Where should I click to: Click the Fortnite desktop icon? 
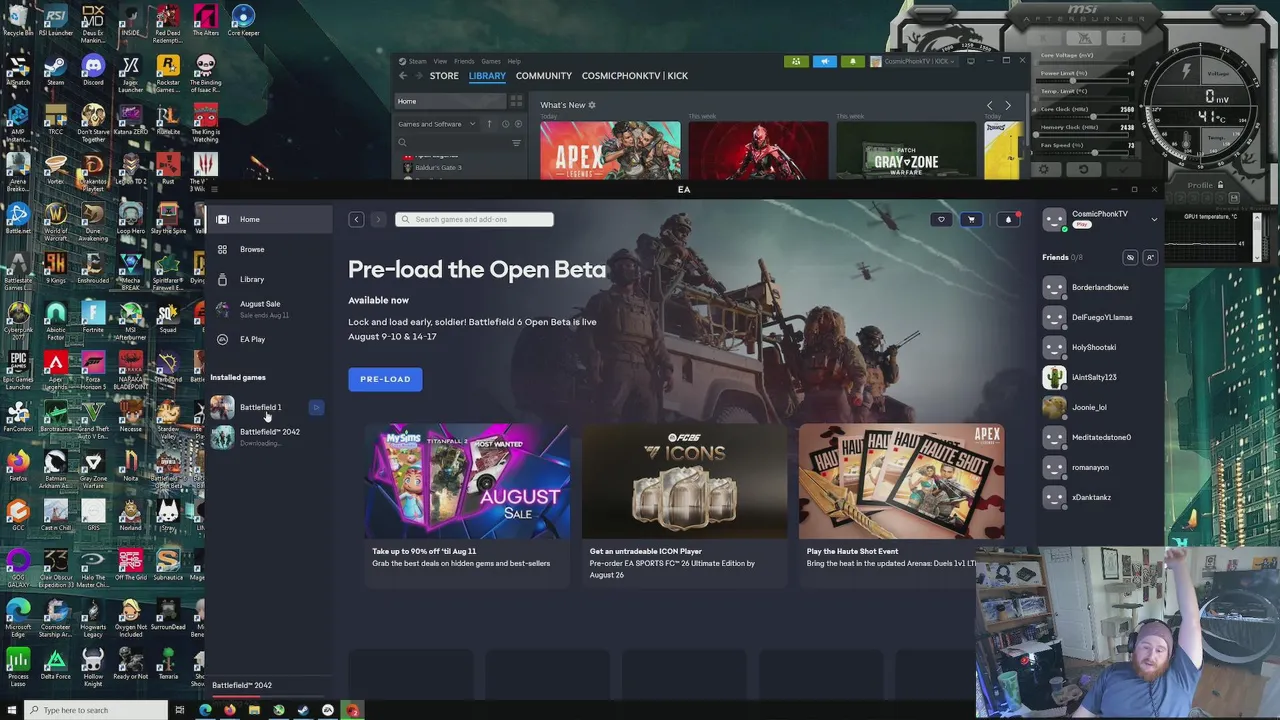pyautogui.click(x=93, y=317)
